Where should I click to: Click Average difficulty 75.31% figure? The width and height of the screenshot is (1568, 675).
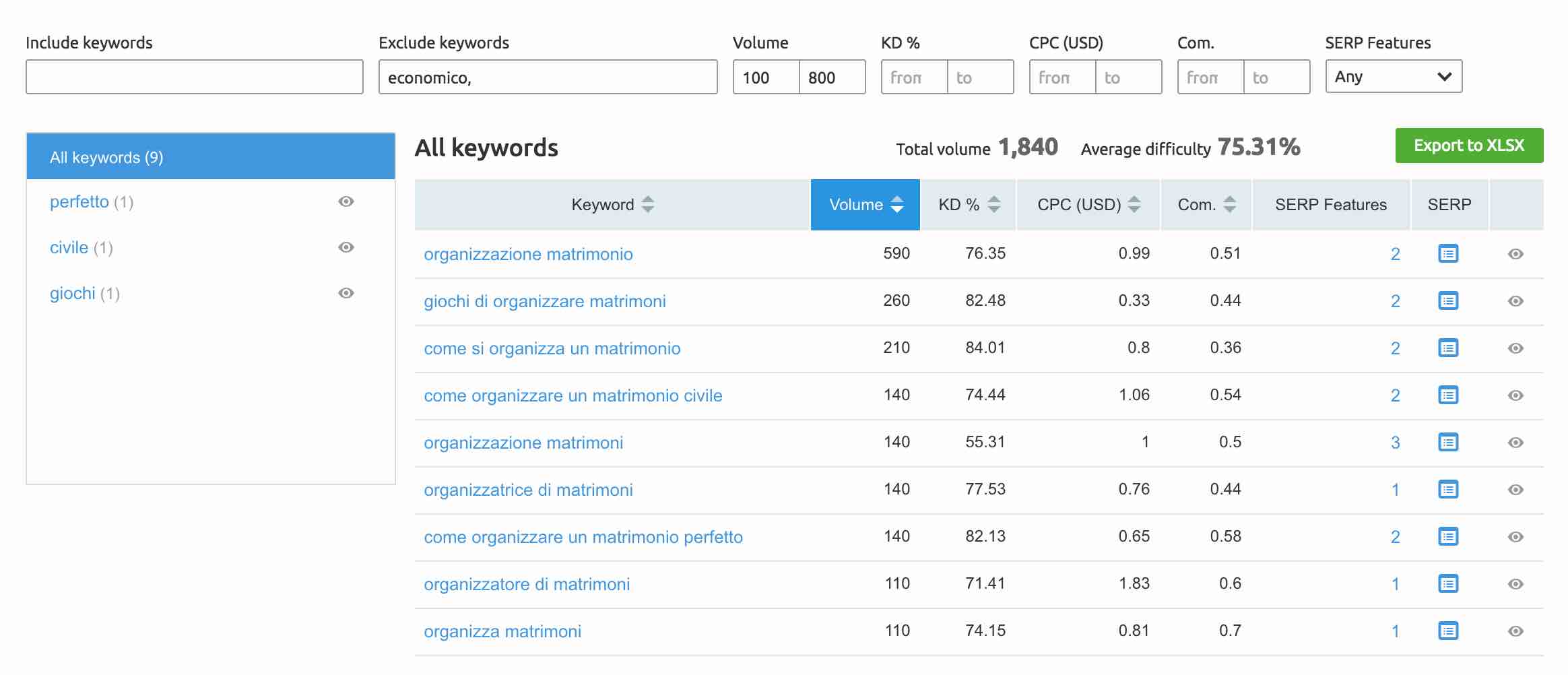pyautogui.click(x=1259, y=147)
